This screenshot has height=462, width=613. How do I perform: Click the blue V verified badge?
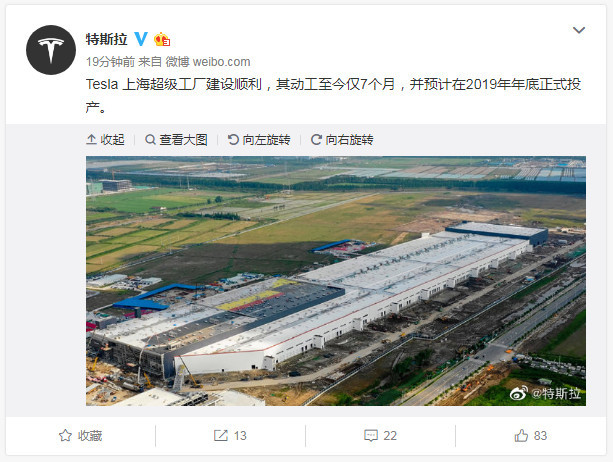point(141,39)
